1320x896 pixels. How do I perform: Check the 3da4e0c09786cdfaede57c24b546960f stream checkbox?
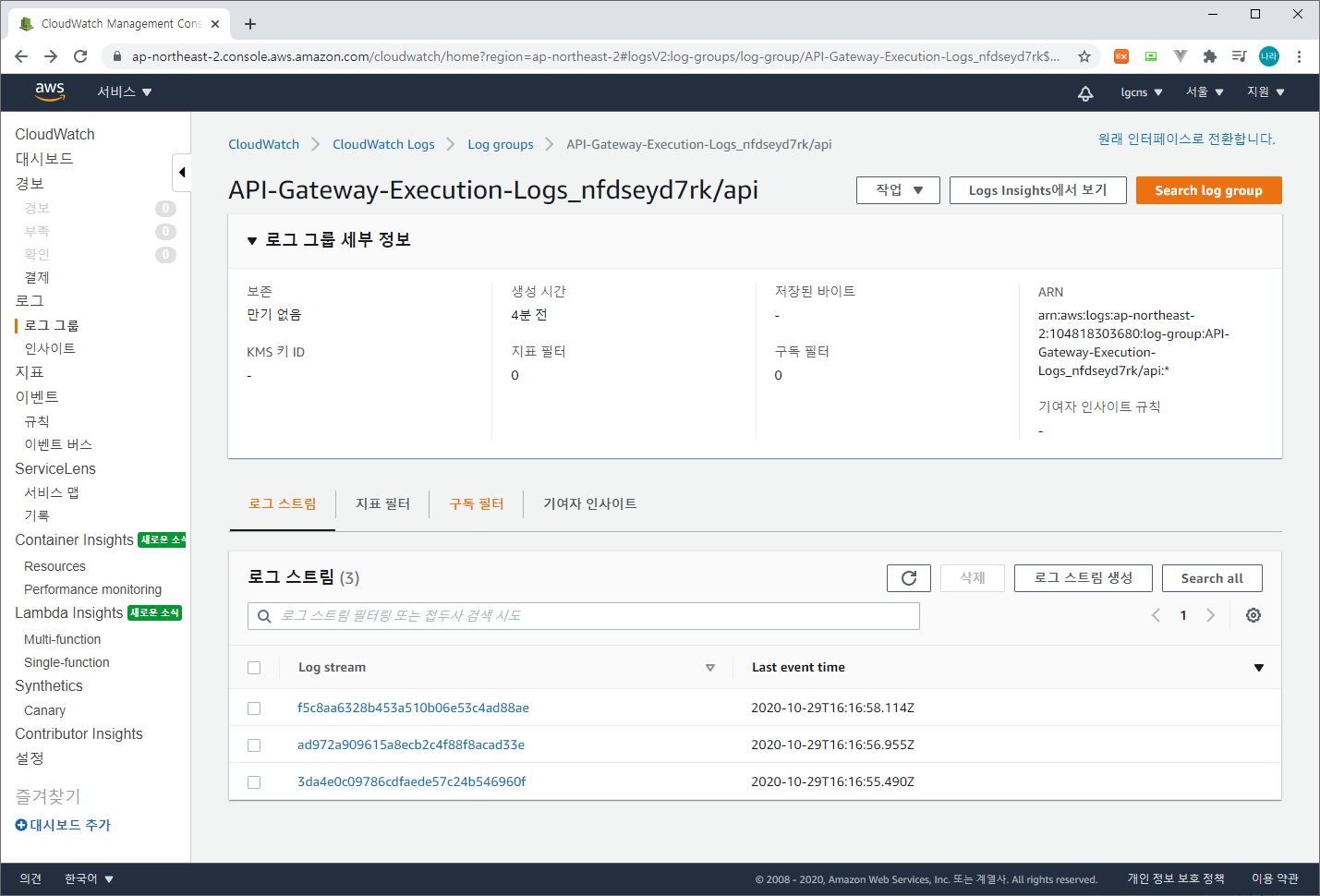pos(254,782)
